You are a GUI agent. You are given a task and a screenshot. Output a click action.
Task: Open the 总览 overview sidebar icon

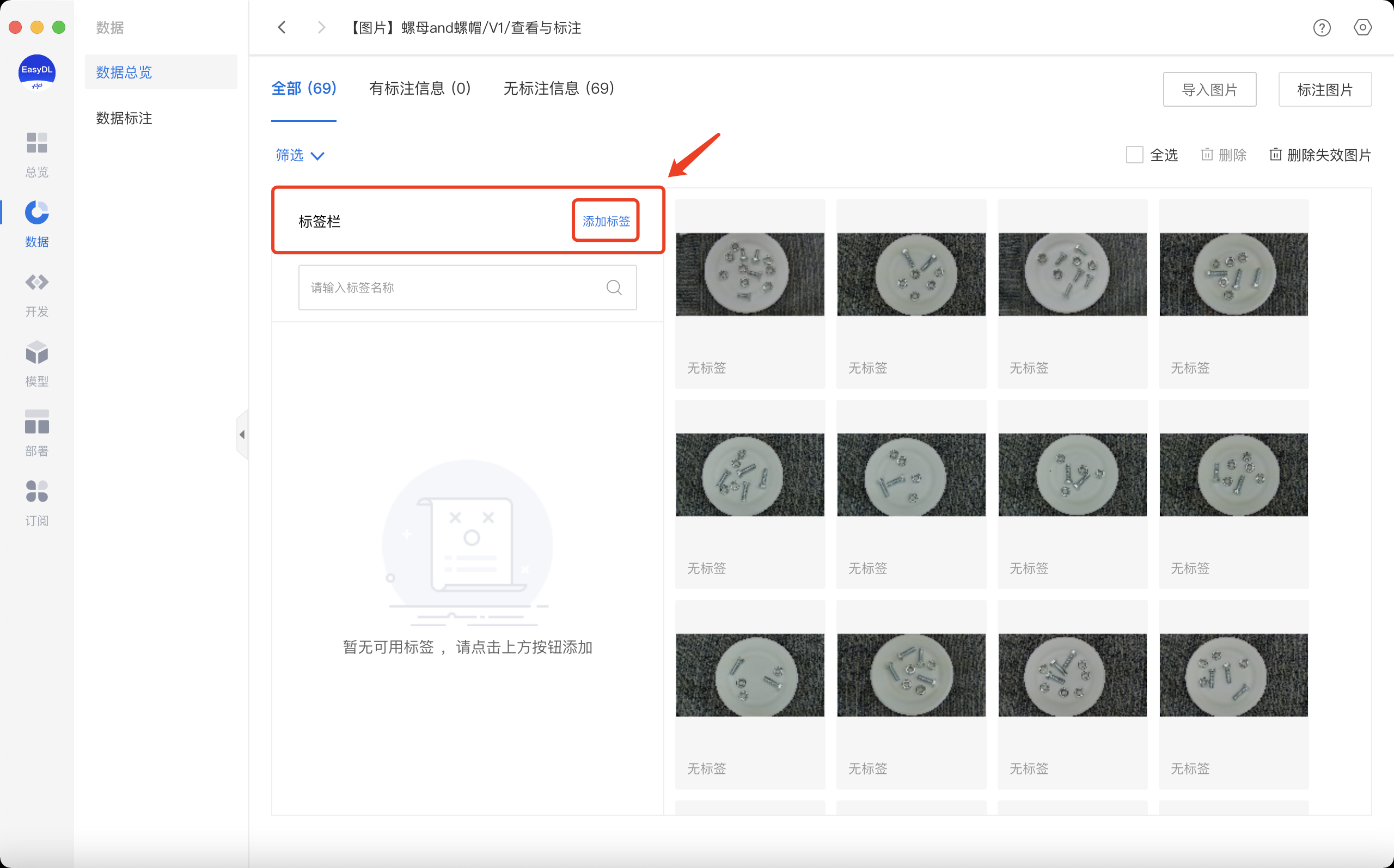tap(36, 155)
